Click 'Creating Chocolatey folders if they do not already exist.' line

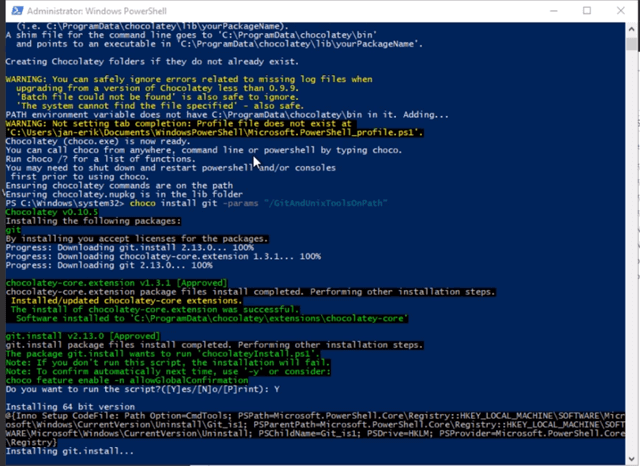tap(152, 62)
